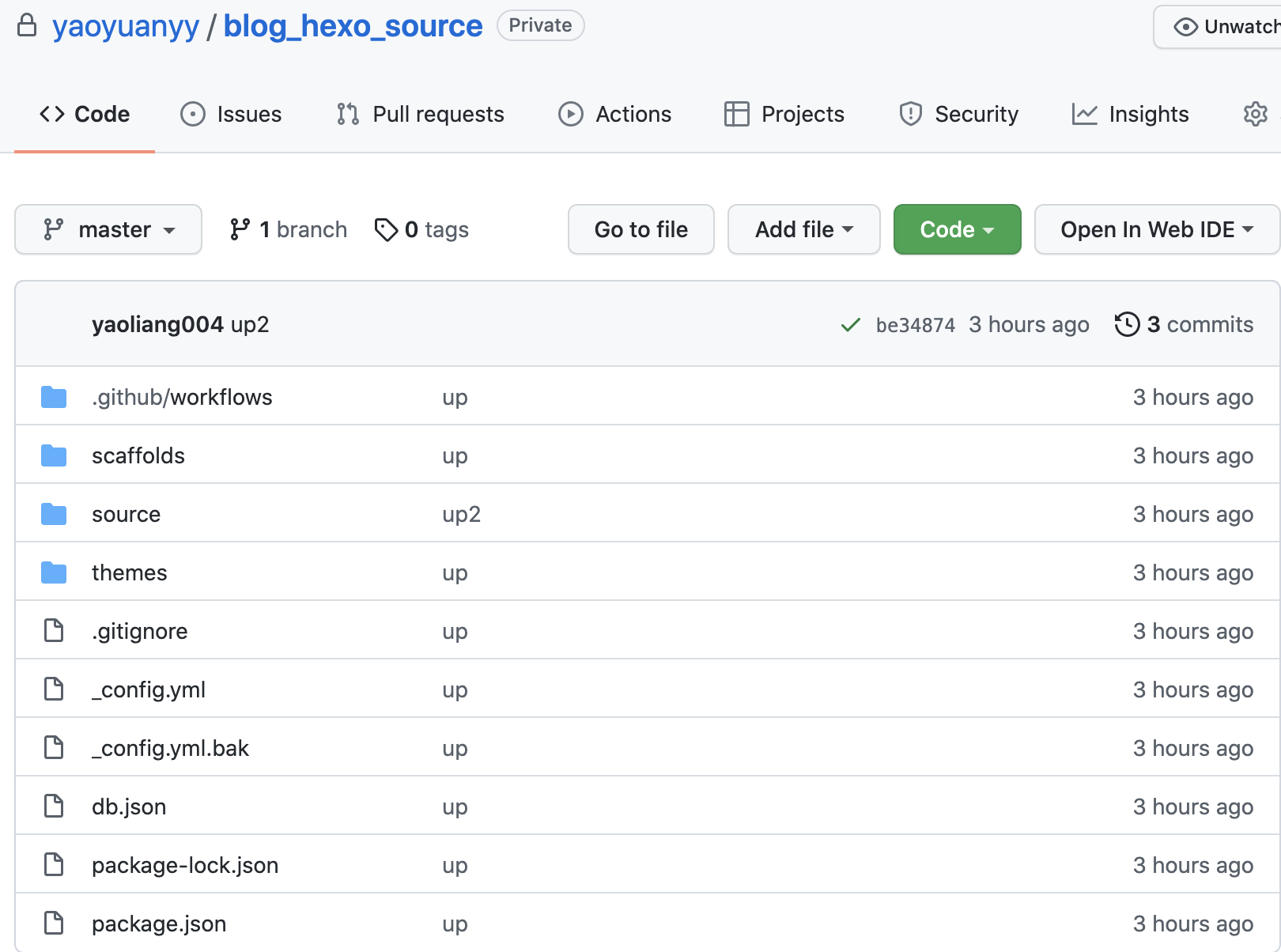Click the up commit message for db.json

pyautogui.click(x=455, y=807)
